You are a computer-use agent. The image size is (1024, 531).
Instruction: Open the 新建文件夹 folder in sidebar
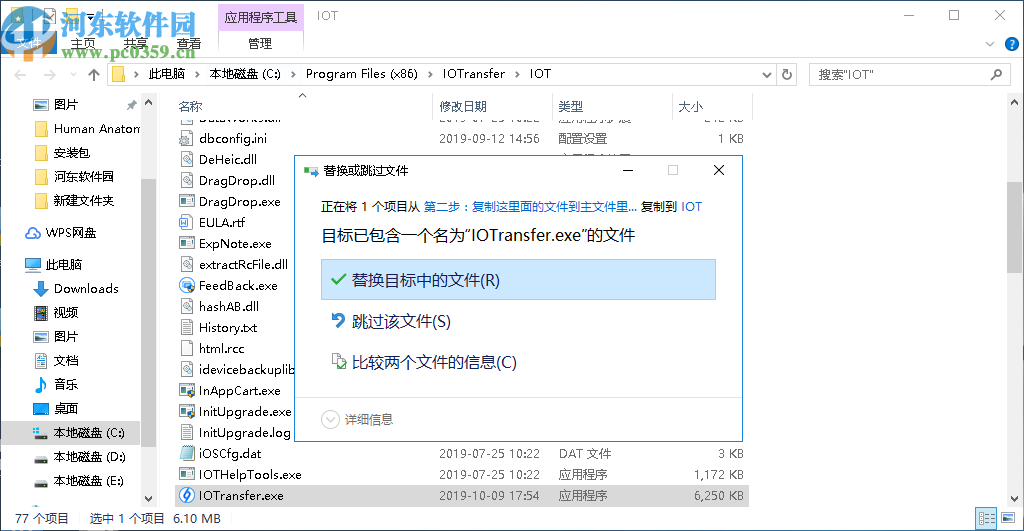pos(74,201)
